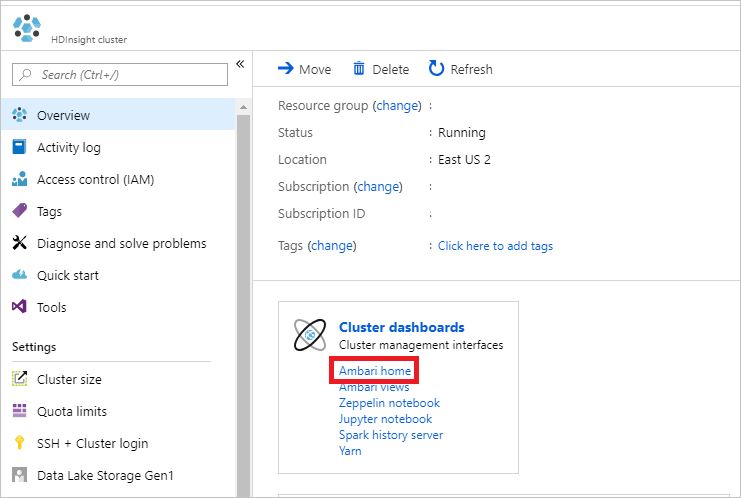The image size is (741, 498).
Task: Open Ambari views link
Action: point(374,387)
